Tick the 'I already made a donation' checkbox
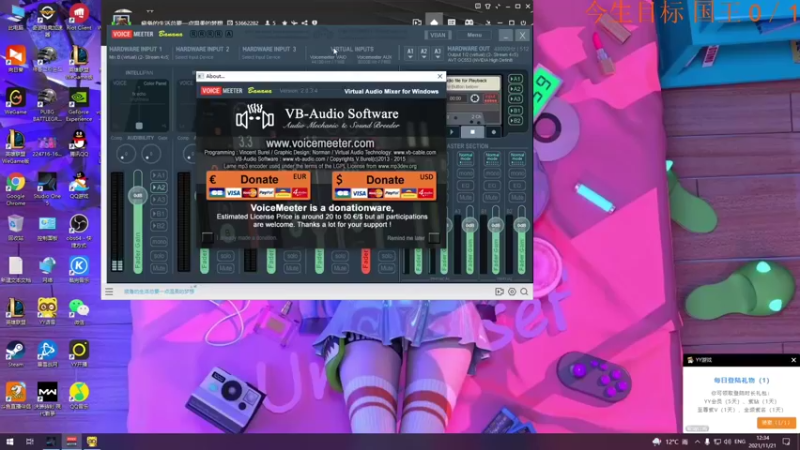Screen dimensions: 800x450 (x=207, y=238)
